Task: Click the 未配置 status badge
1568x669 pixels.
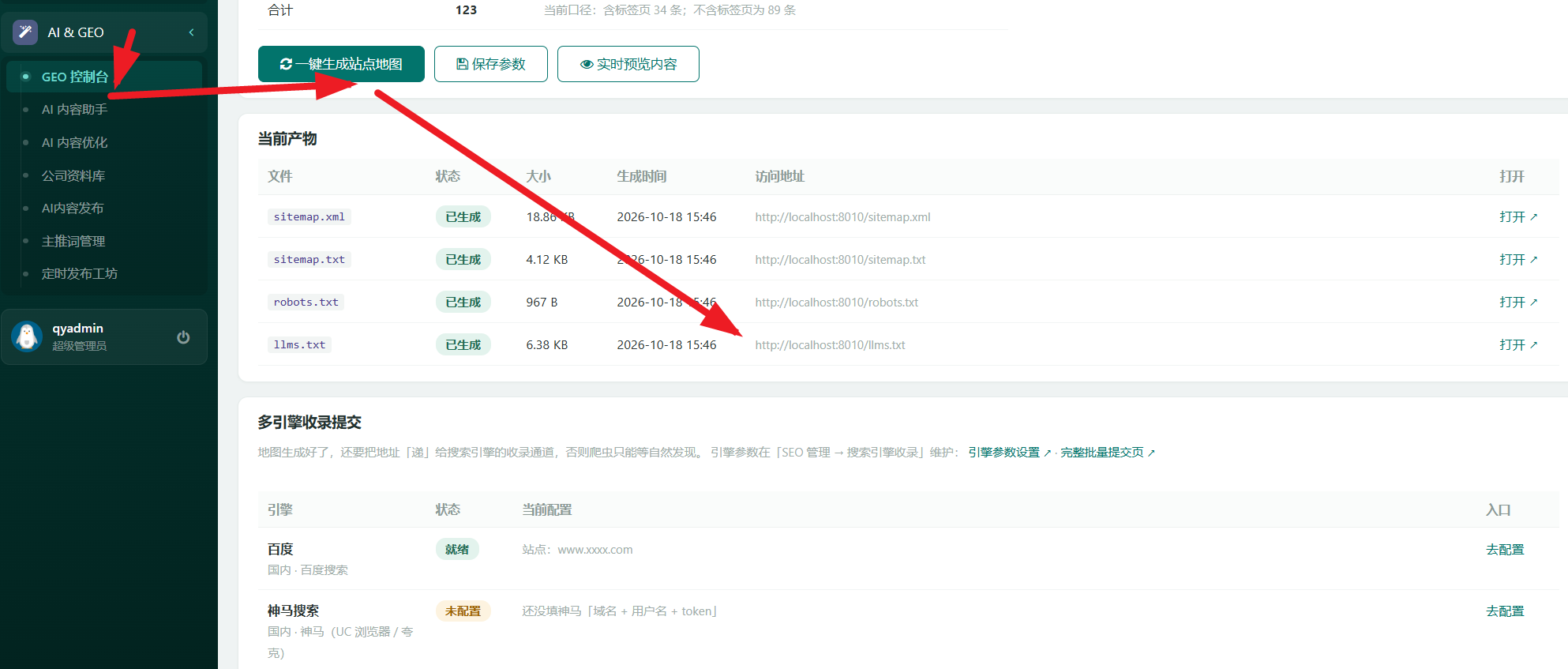Action: (463, 611)
